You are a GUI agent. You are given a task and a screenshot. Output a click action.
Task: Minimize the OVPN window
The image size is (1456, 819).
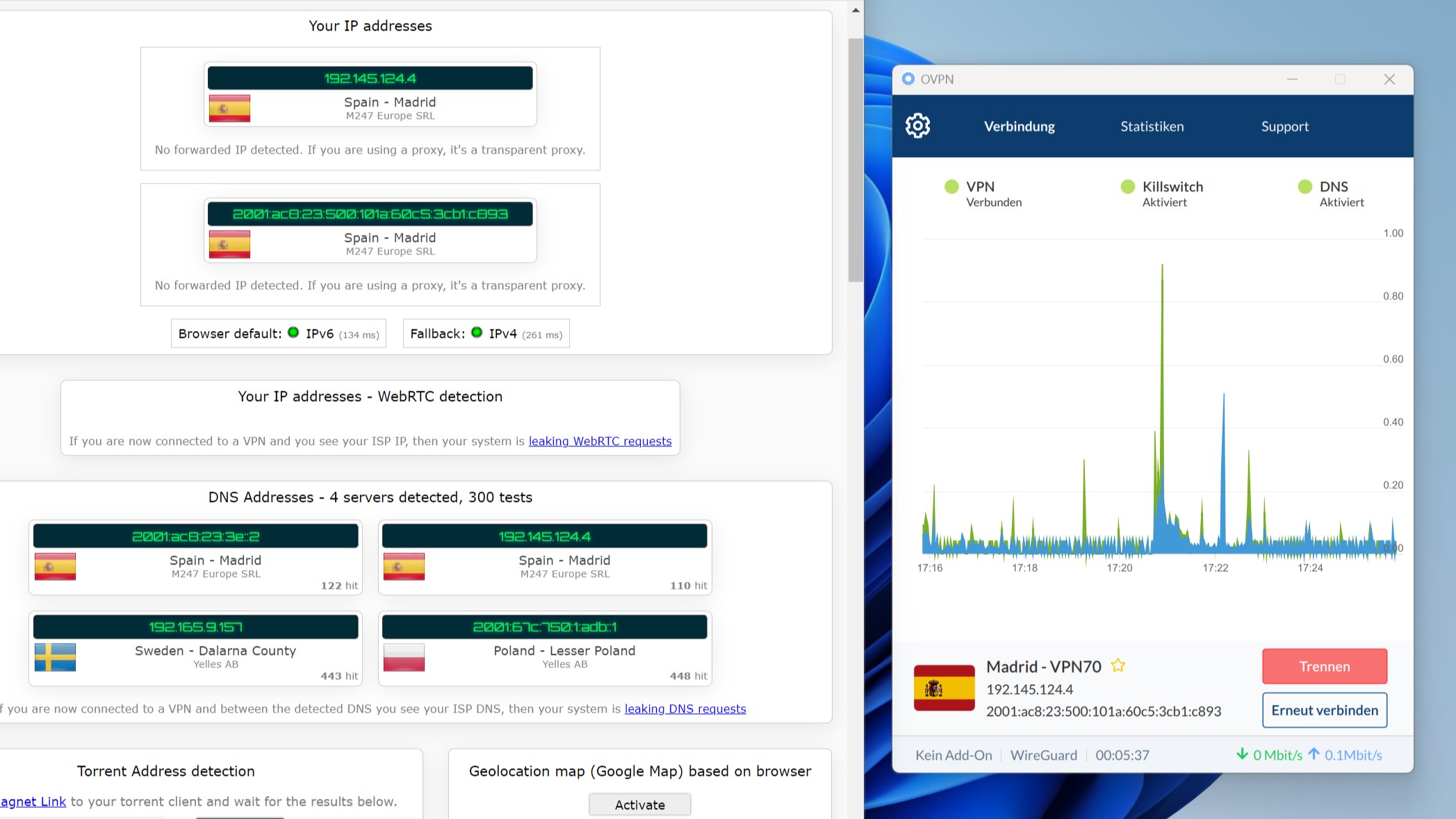pyautogui.click(x=1292, y=79)
